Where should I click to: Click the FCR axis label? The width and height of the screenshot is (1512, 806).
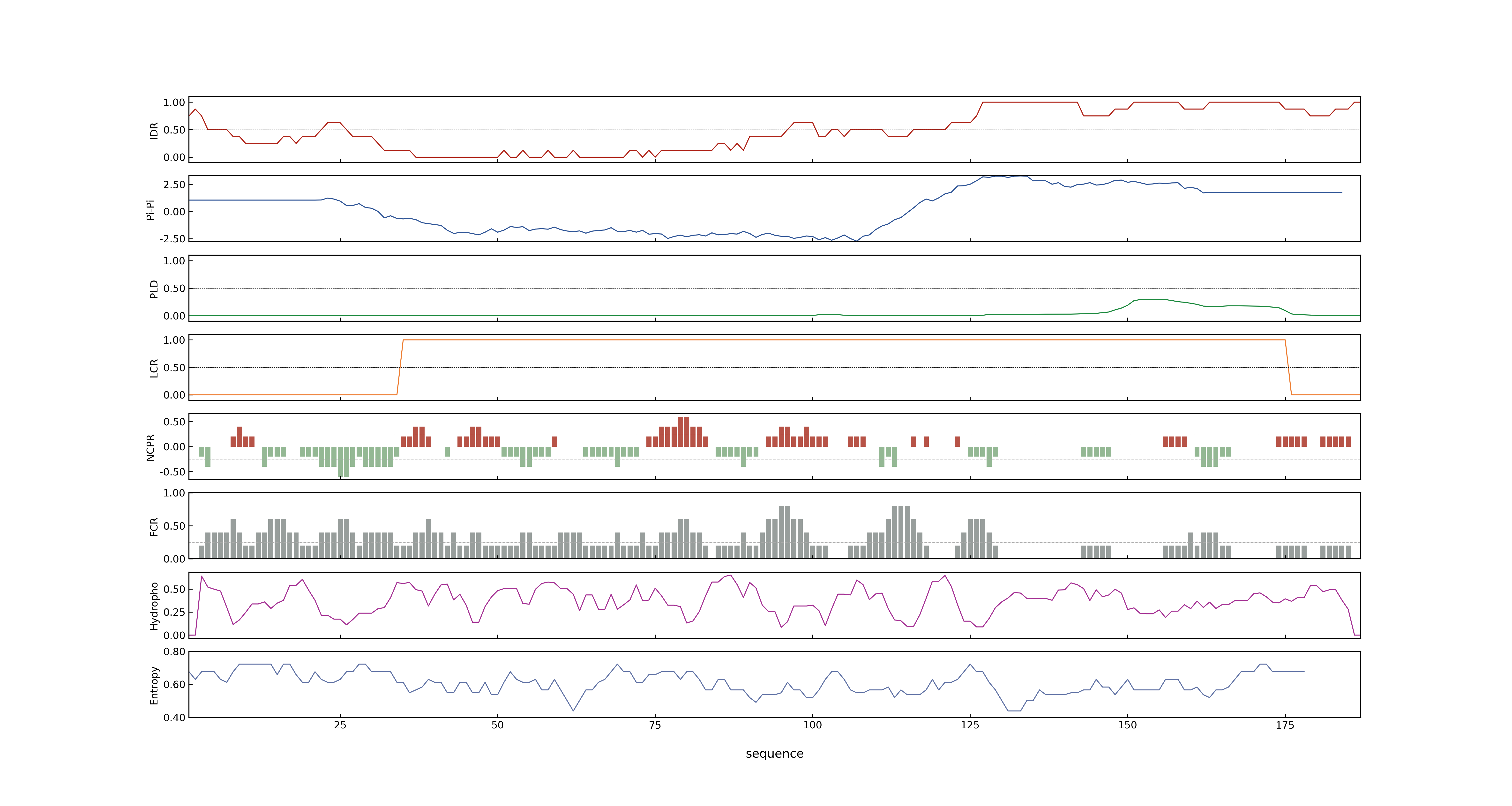point(154,527)
